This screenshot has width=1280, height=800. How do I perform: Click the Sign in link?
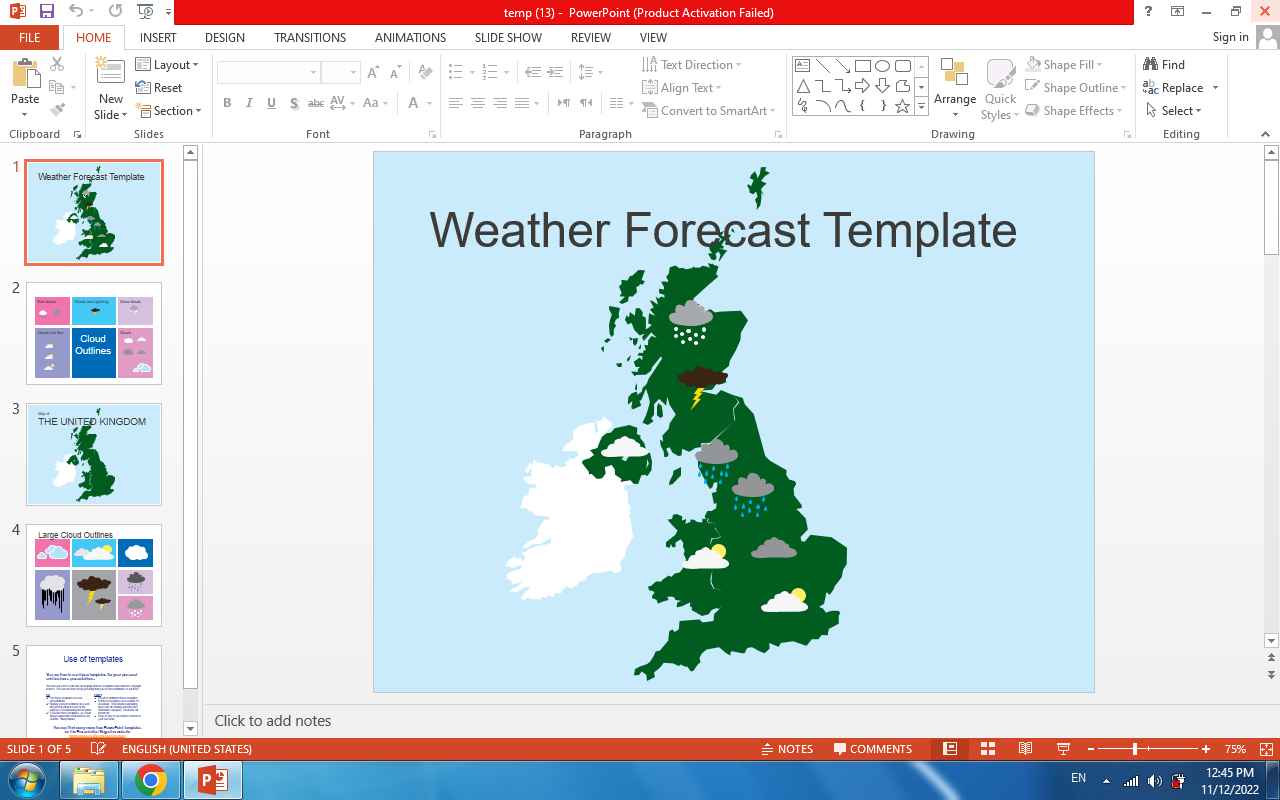pos(1230,37)
